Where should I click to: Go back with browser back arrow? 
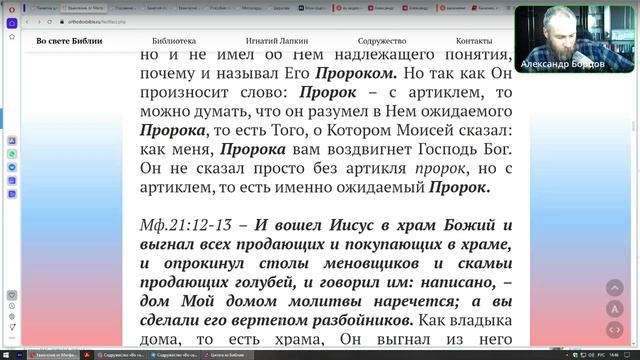point(27,22)
